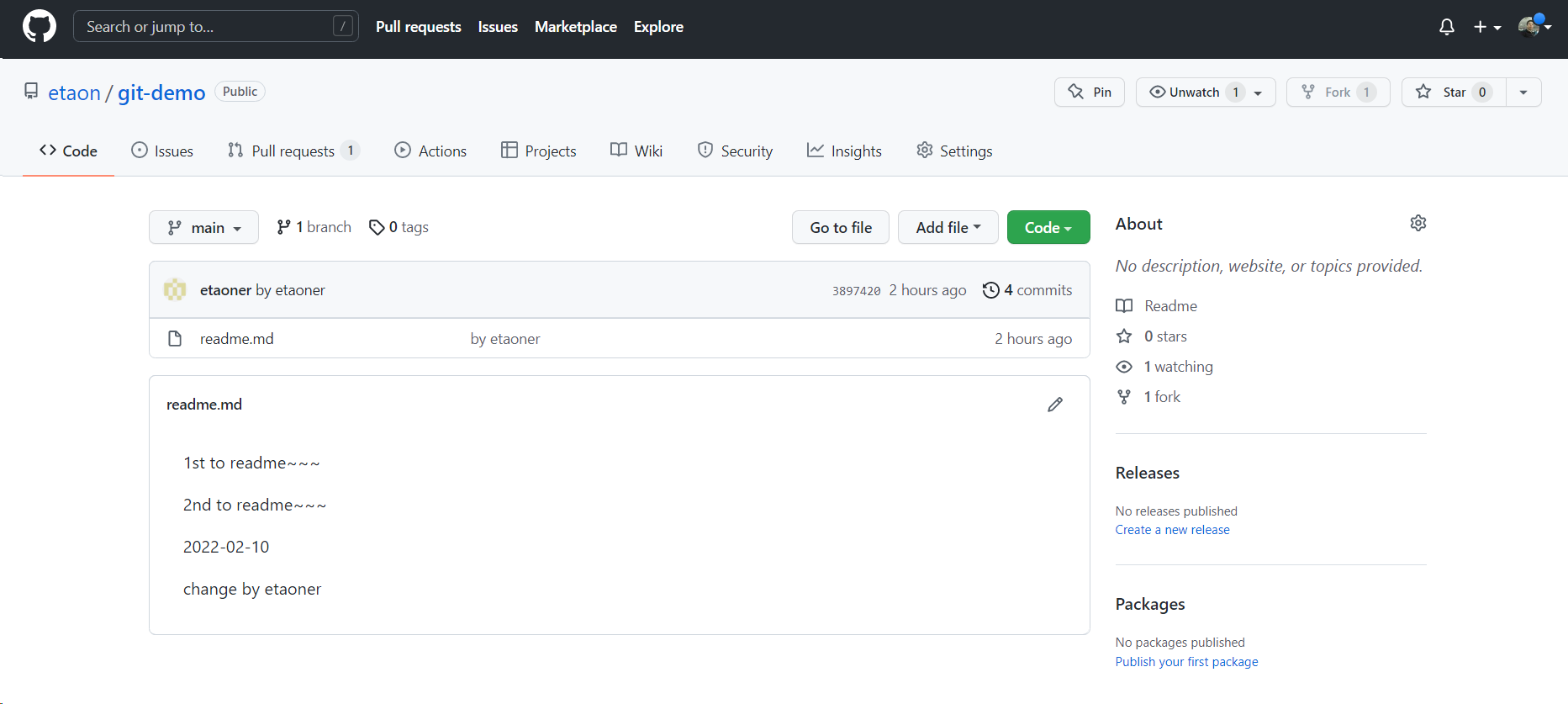
Task: Click the Fork button
Action: (1338, 93)
